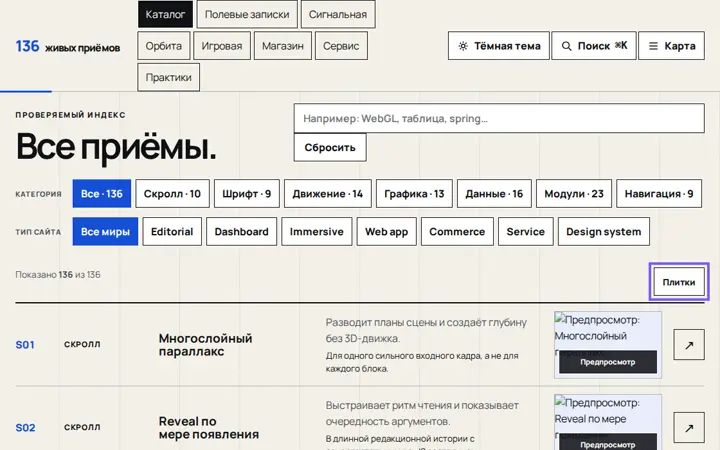
Task: Go to Полевые записки tab
Action: (x=247, y=14)
